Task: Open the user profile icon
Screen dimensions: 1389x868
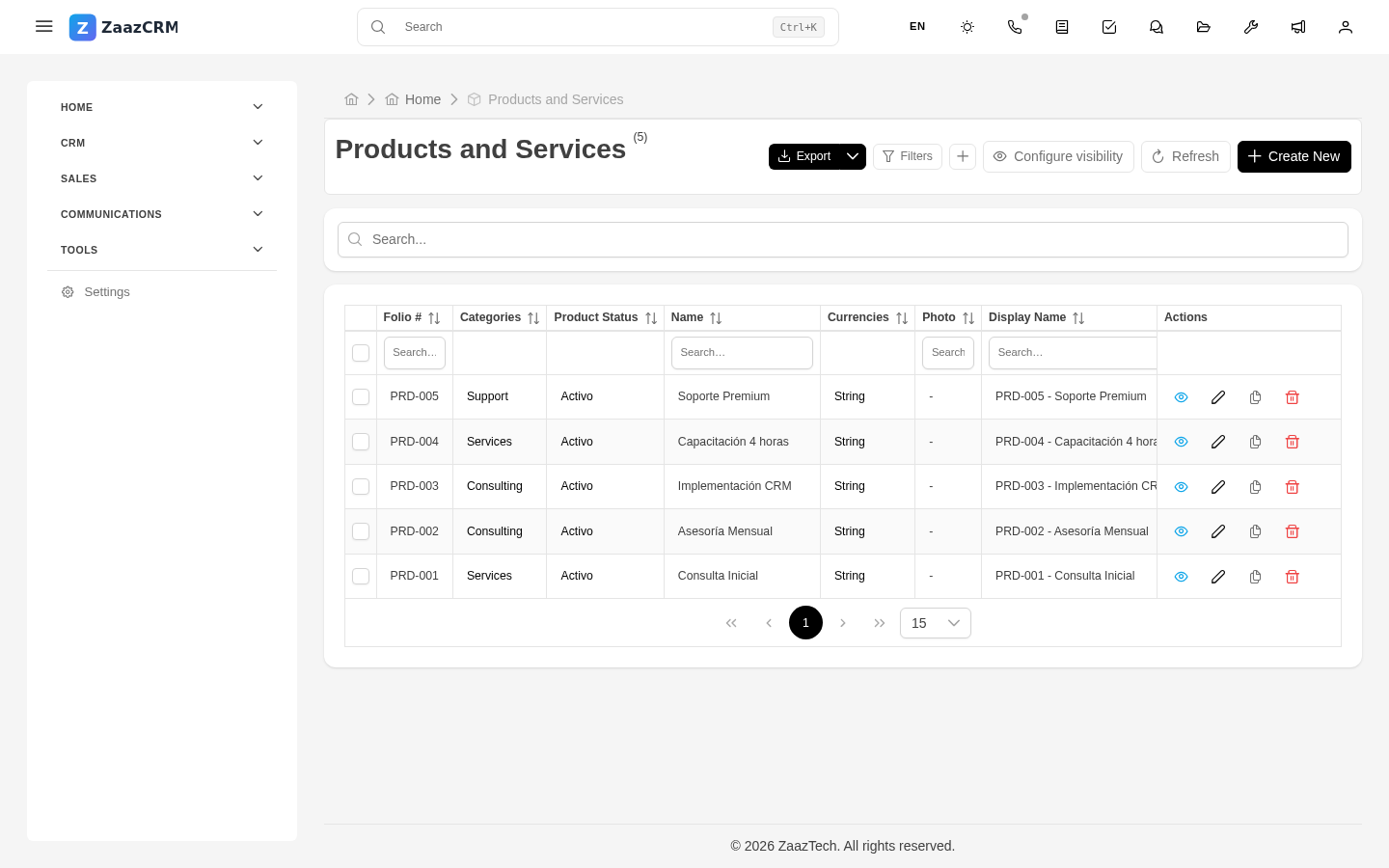Action: coord(1346,27)
